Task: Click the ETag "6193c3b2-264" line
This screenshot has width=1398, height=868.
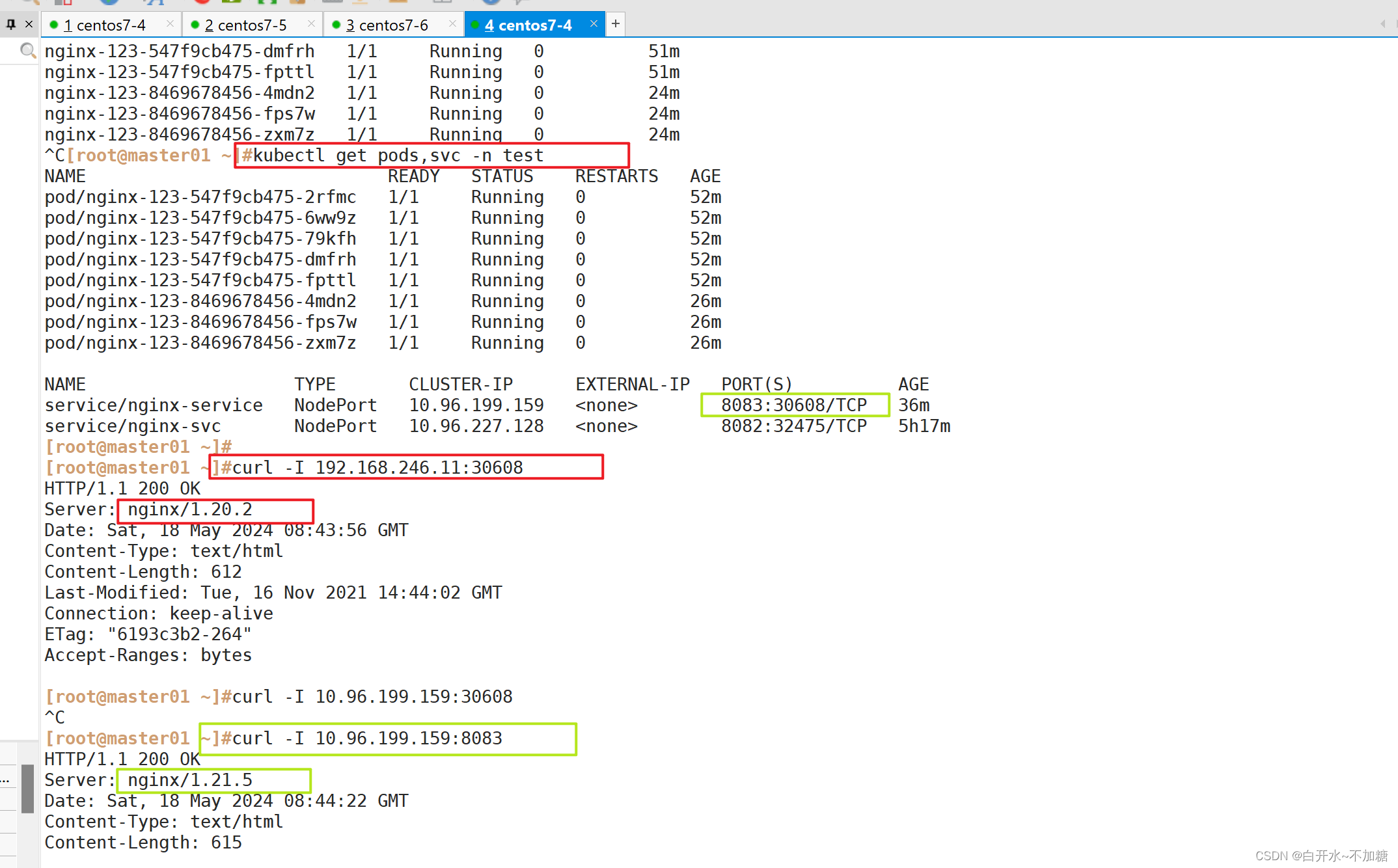Action: pos(148,634)
